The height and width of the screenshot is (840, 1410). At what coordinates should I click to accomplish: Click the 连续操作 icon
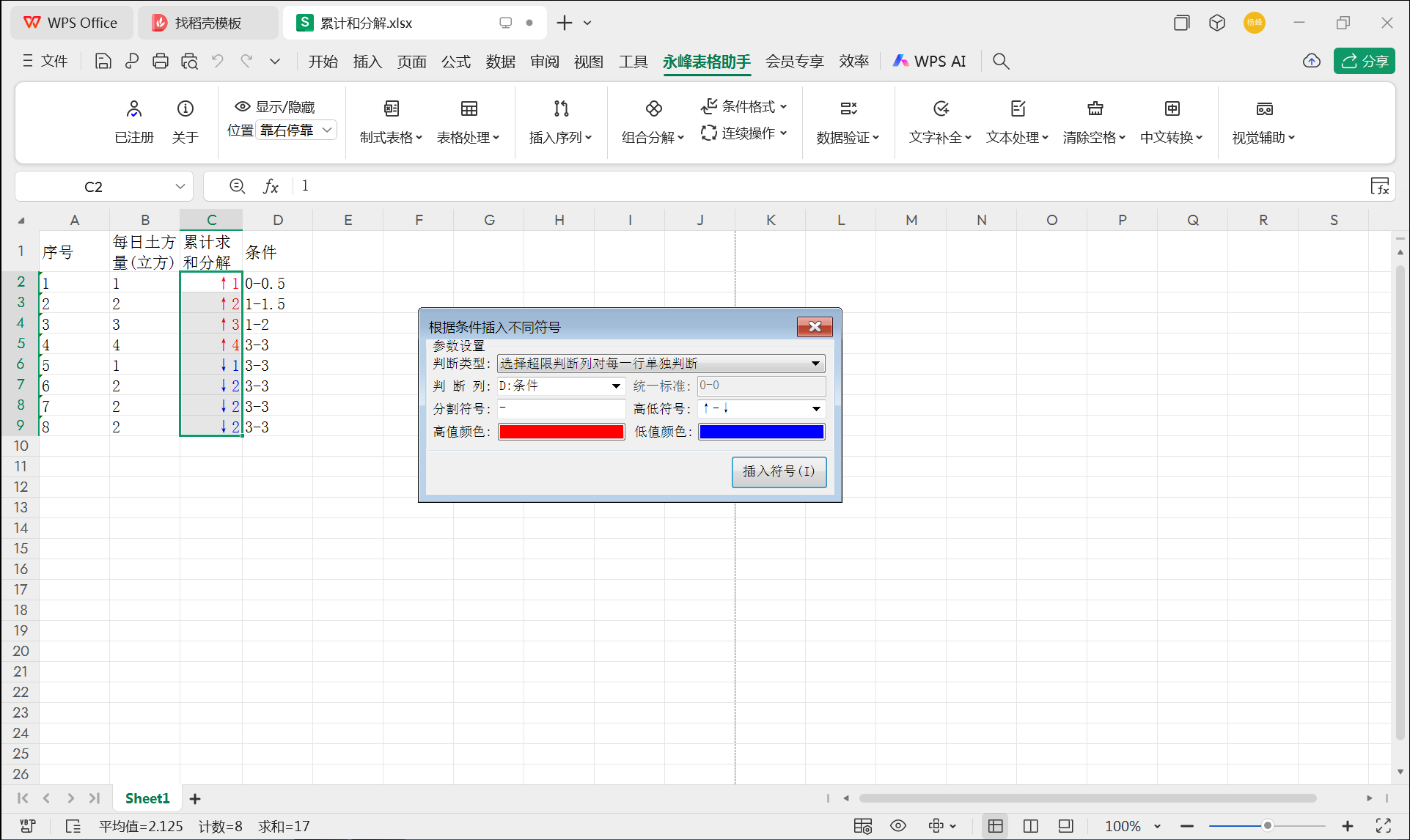742,133
